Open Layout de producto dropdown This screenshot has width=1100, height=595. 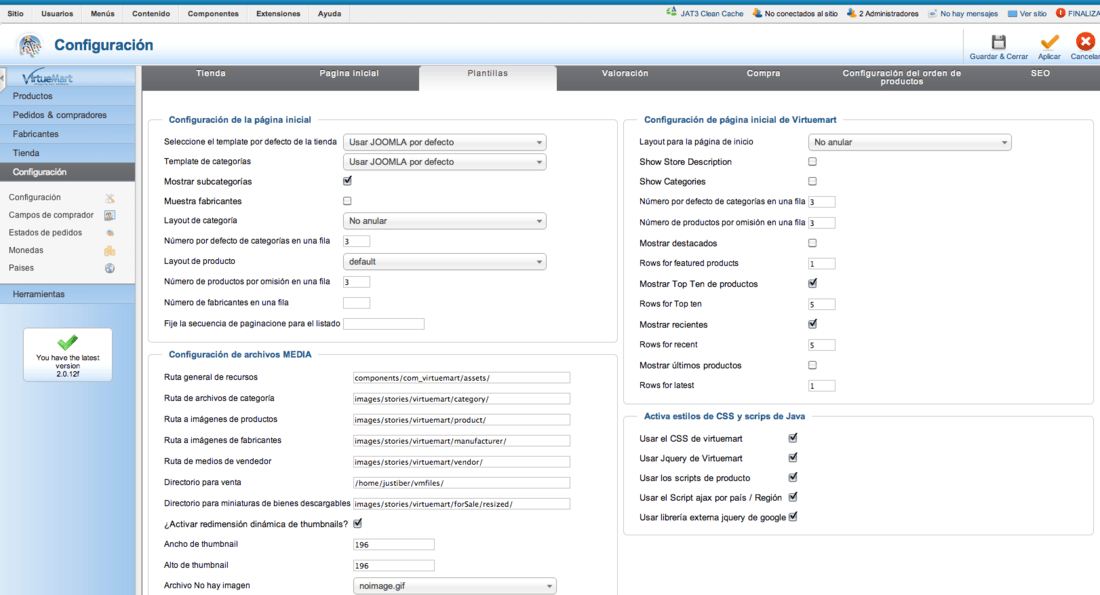point(445,261)
